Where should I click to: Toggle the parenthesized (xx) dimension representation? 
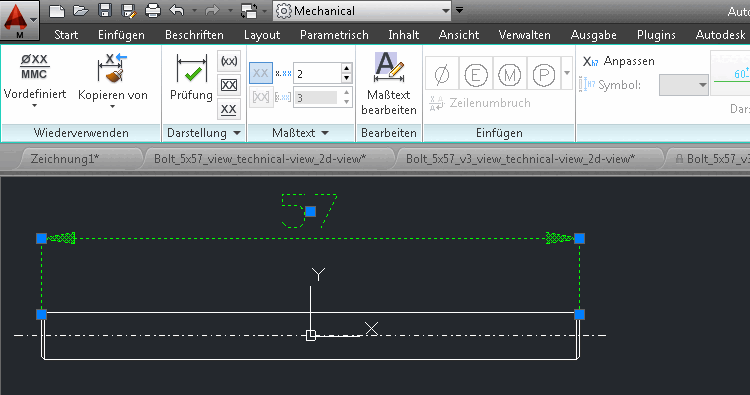[229, 61]
